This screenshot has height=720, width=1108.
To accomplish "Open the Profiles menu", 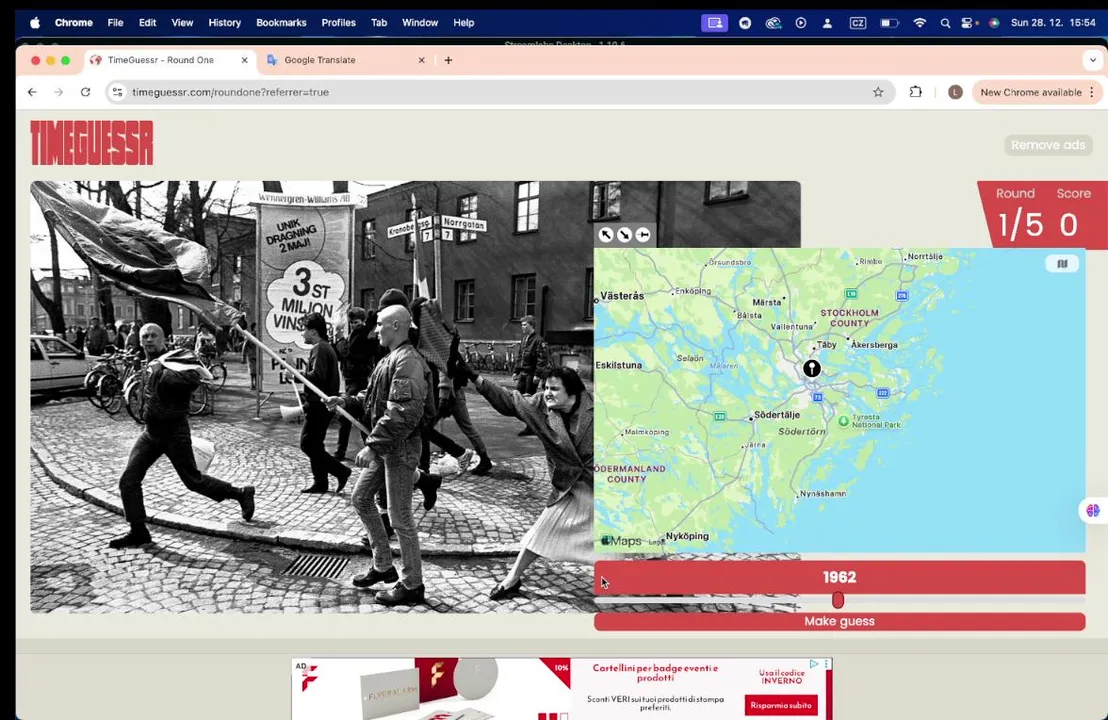I will point(338,23).
